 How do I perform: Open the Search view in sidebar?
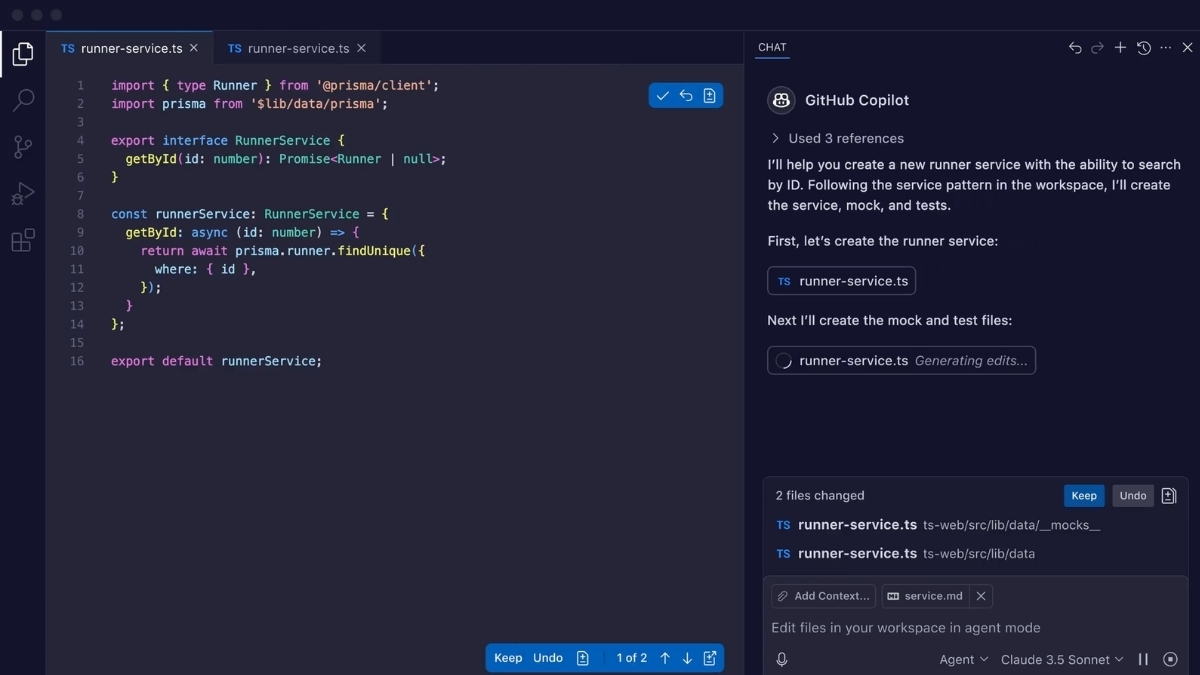coord(23,100)
